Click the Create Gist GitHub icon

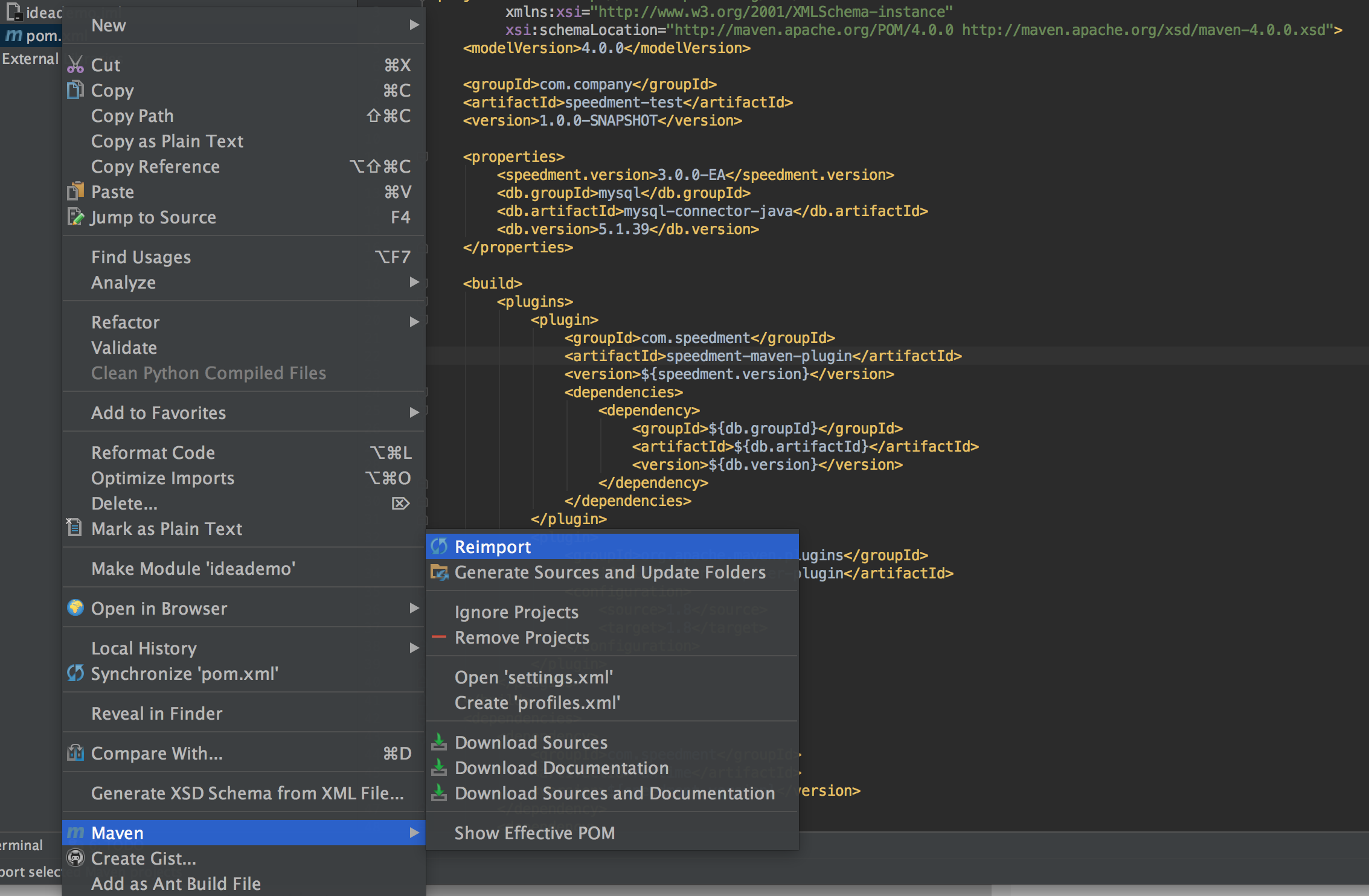(x=75, y=858)
